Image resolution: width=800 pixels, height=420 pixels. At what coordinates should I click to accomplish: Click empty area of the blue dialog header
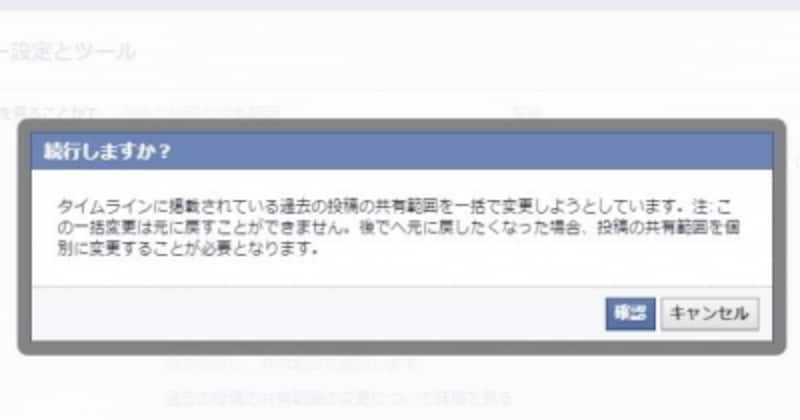tap(459, 152)
